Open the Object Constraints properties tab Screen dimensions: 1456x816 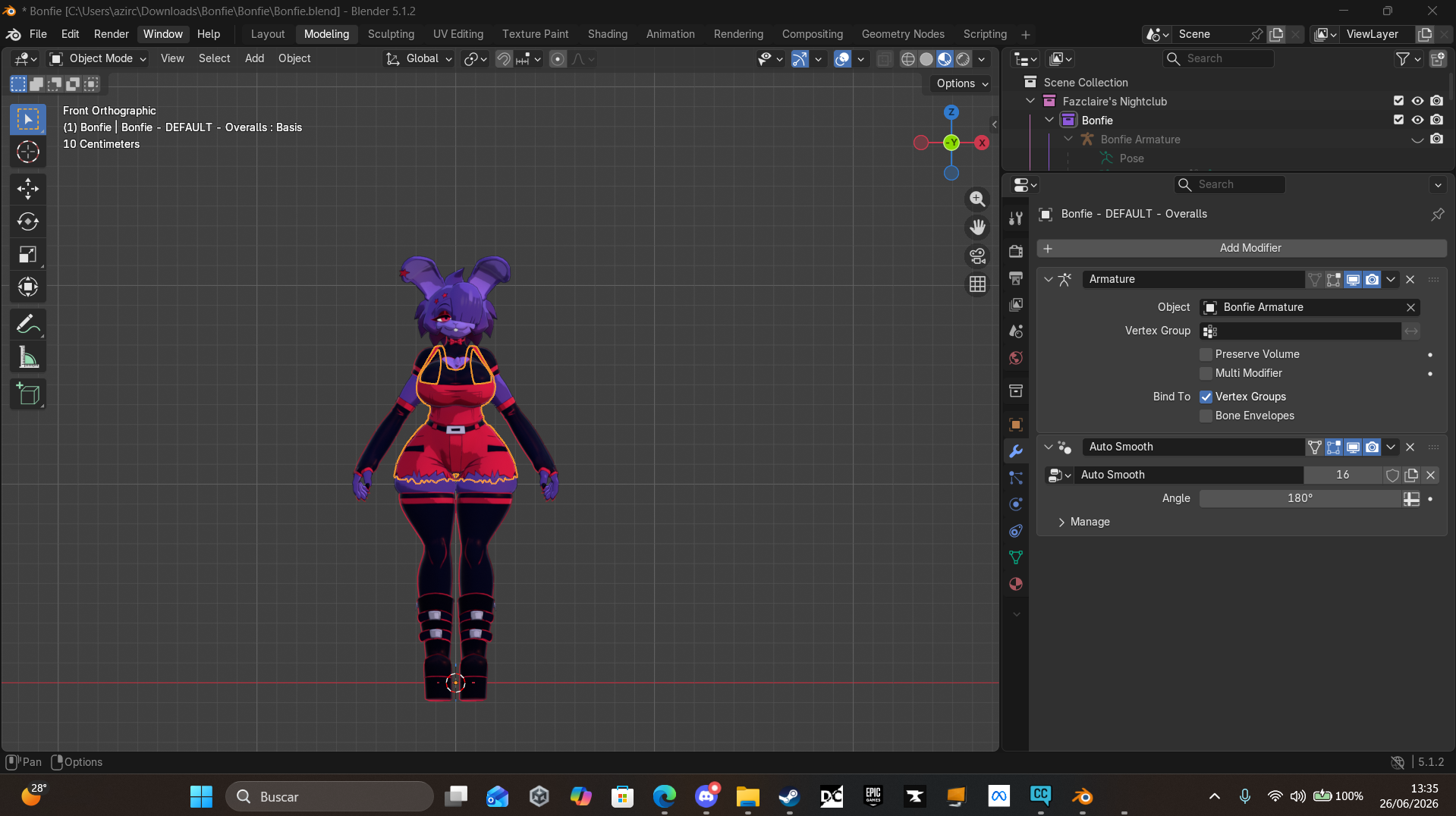click(1016, 531)
